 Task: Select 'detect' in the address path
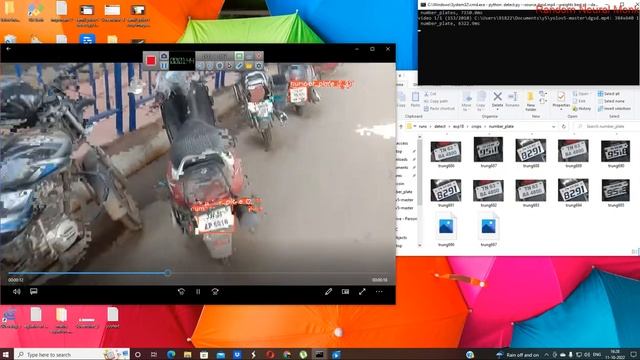(x=440, y=127)
